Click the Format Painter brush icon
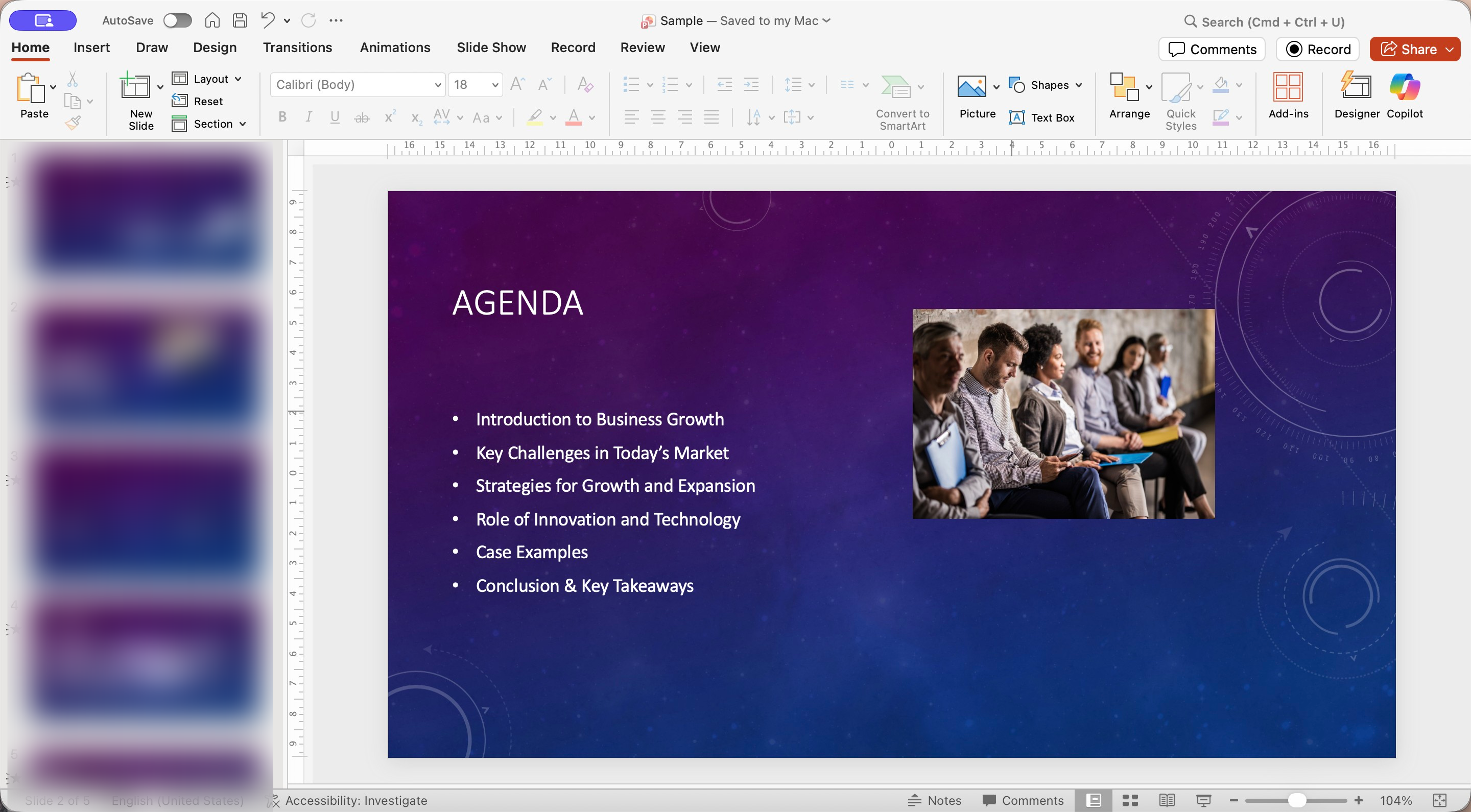This screenshot has height=812, width=1471. click(x=73, y=122)
